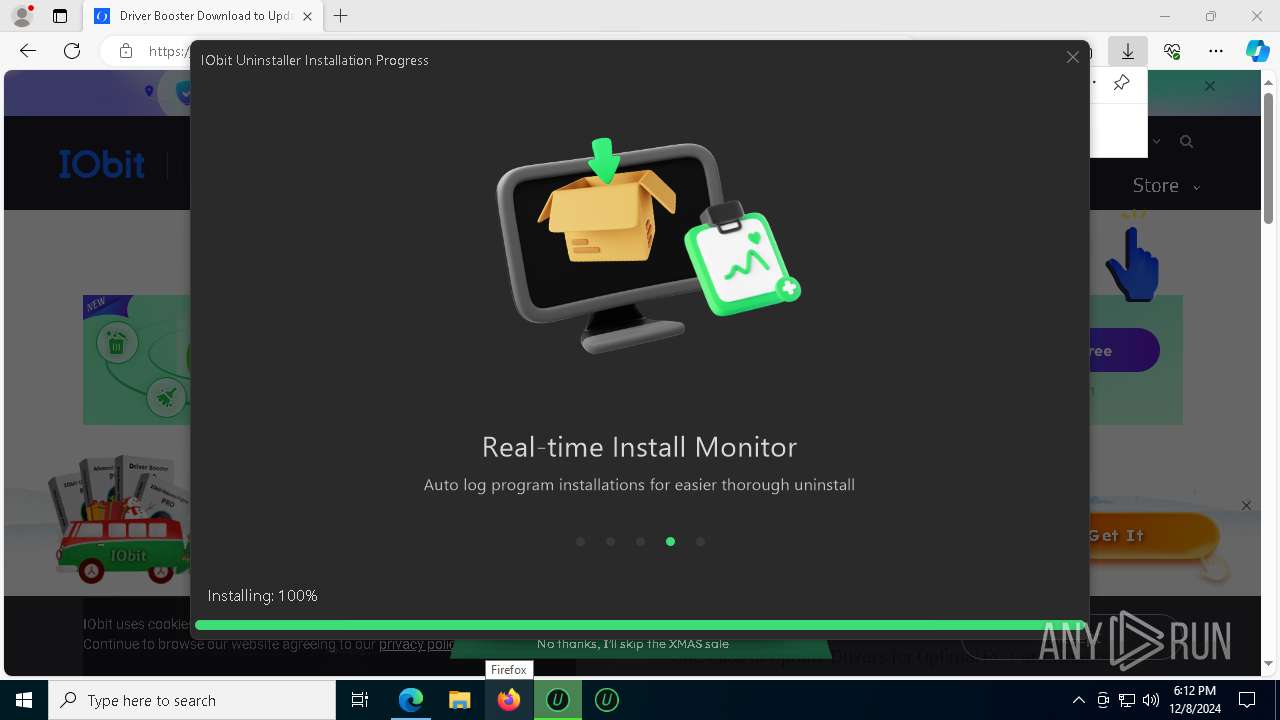Click the Edge browser profile icon
This screenshot has width=1280, height=720.
coord(22,16)
